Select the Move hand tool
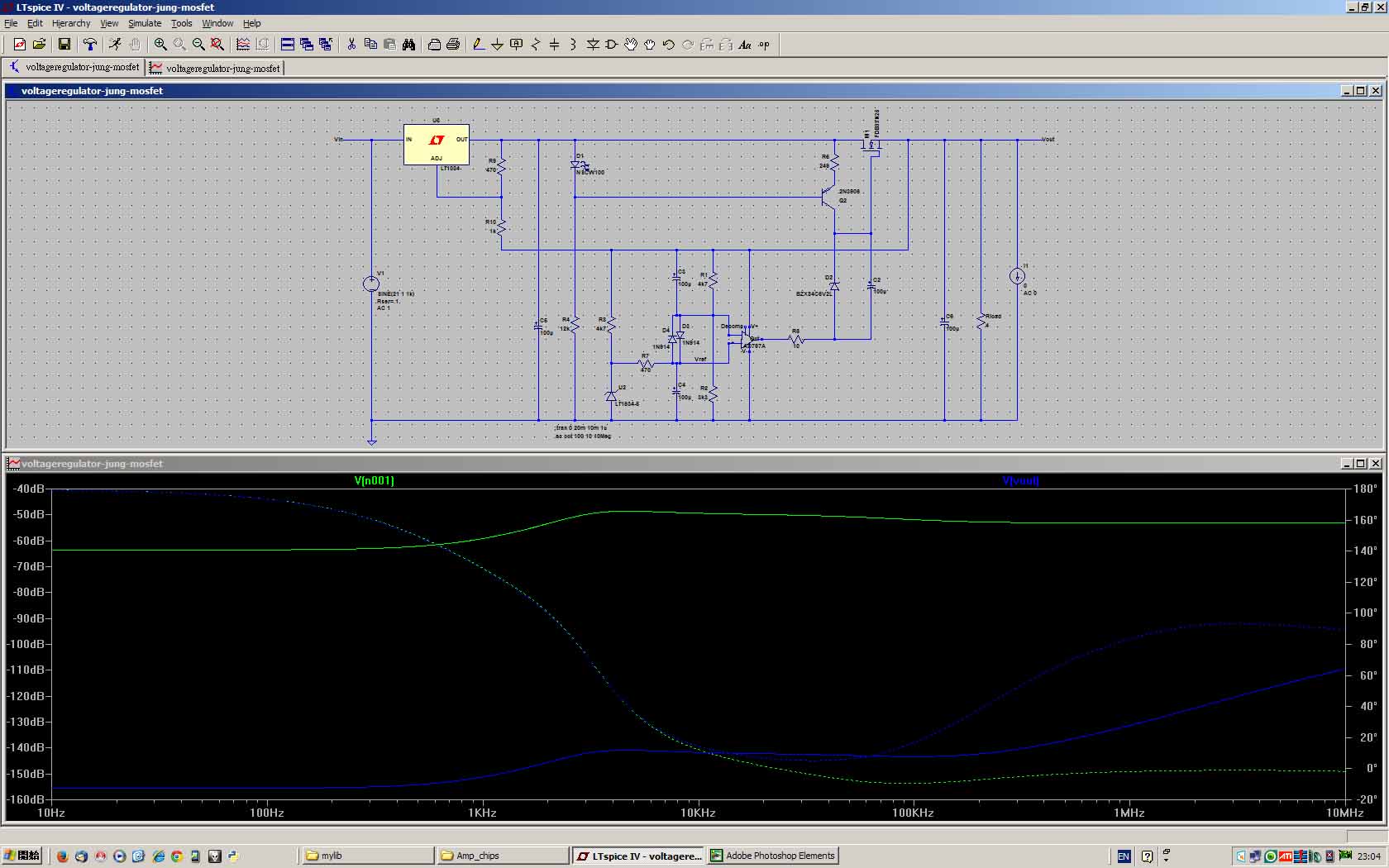Screen dimensions: 1389x868 (x=631, y=45)
